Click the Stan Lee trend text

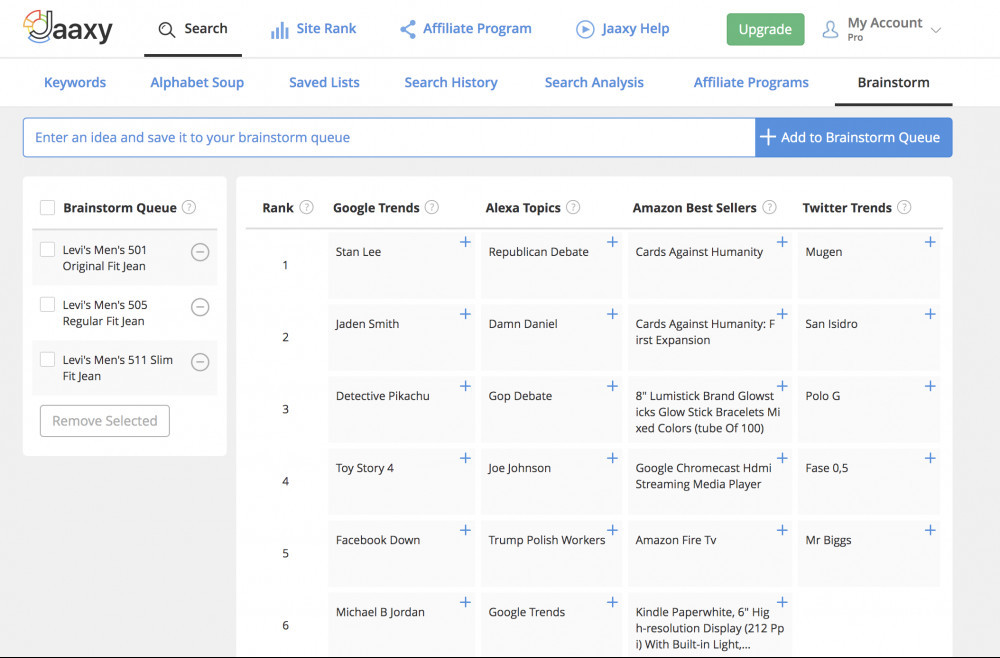(358, 252)
